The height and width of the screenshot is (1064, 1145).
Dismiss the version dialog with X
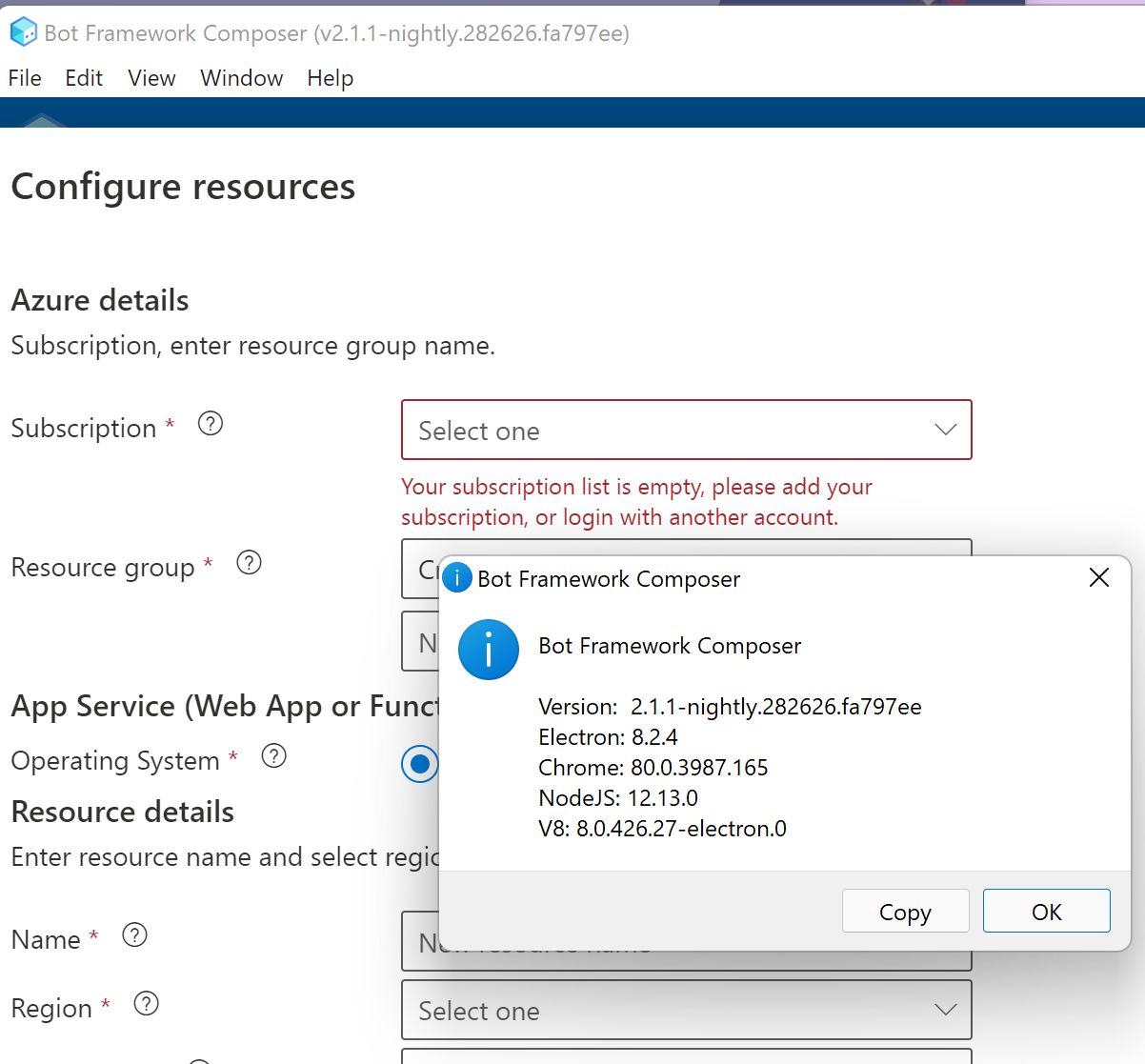tap(1098, 577)
